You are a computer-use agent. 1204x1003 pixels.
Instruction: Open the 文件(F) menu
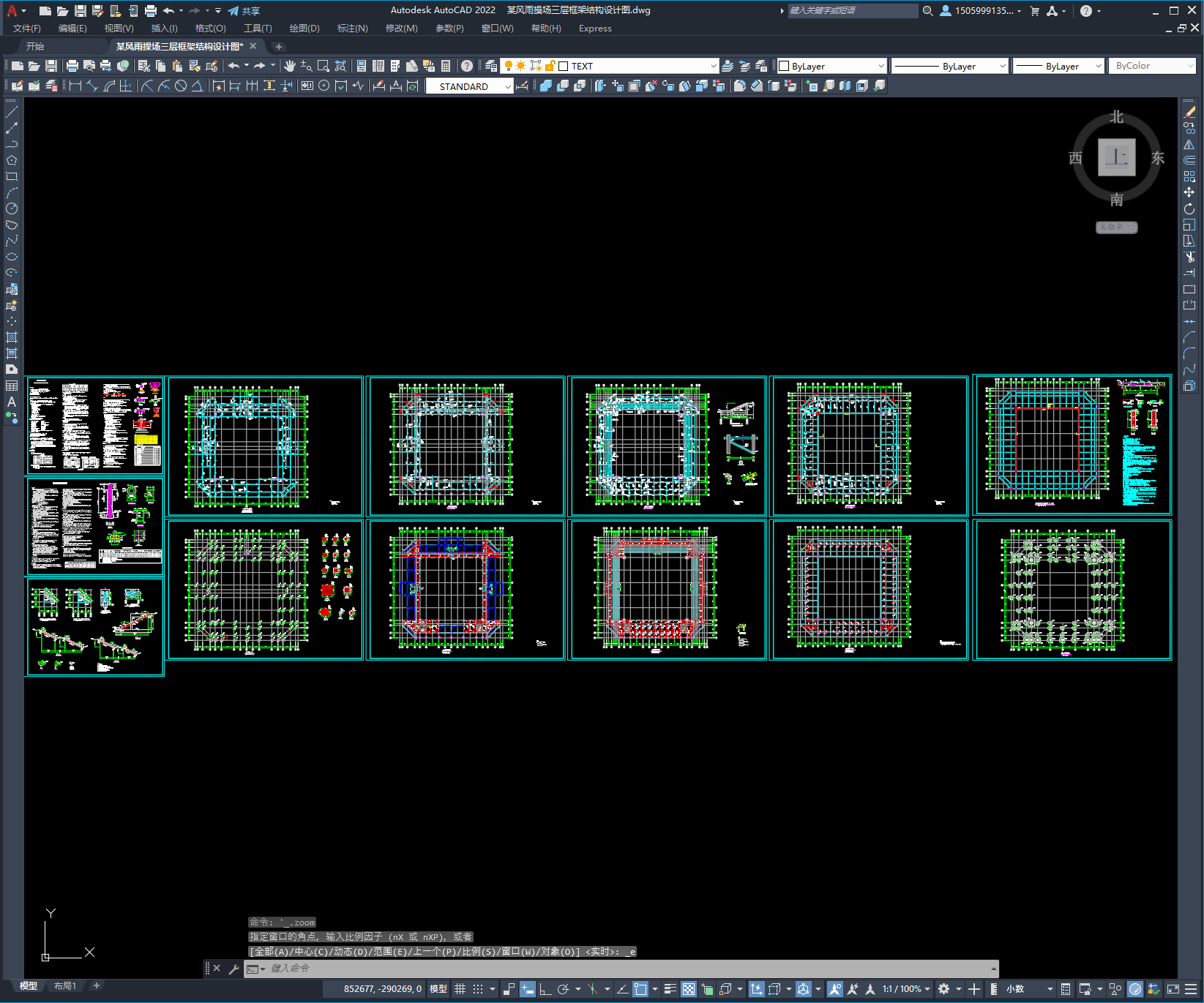(x=27, y=29)
